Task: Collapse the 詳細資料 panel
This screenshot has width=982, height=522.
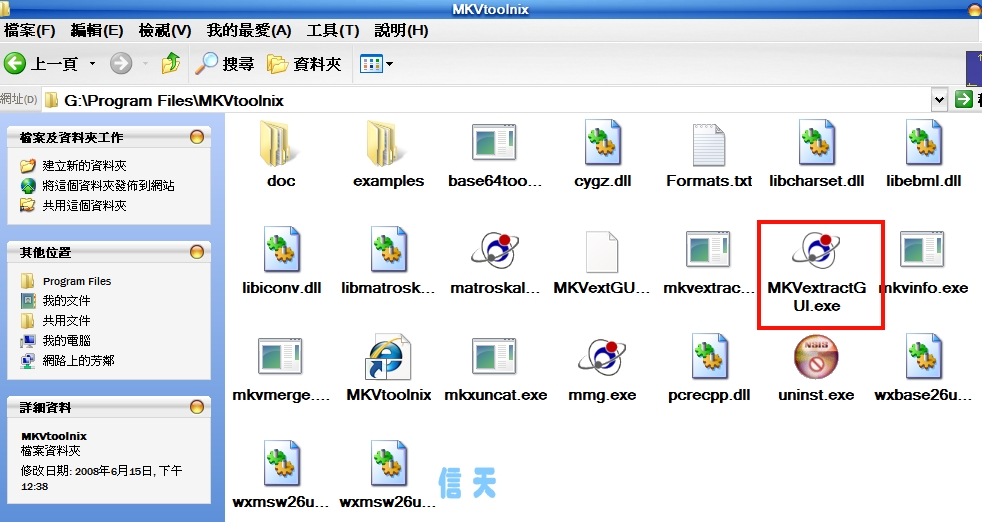Action: [197, 407]
